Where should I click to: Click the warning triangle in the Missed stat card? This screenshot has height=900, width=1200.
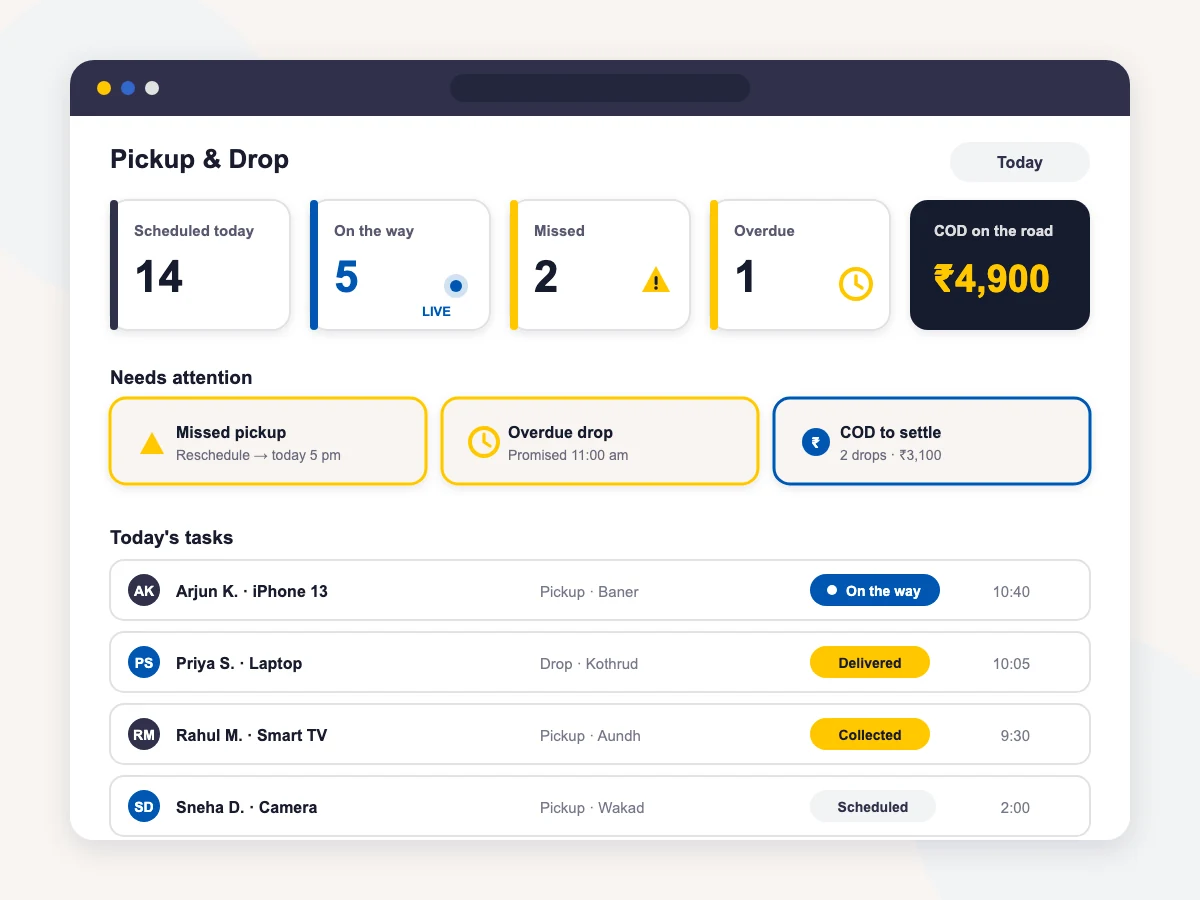pos(656,280)
